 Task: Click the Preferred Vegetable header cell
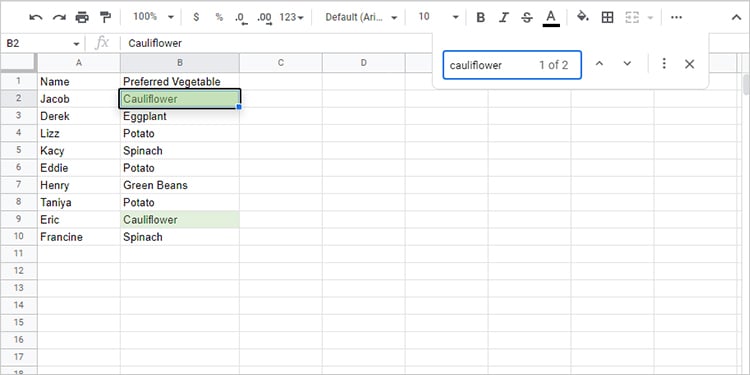pyautogui.click(x=180, y=82)
